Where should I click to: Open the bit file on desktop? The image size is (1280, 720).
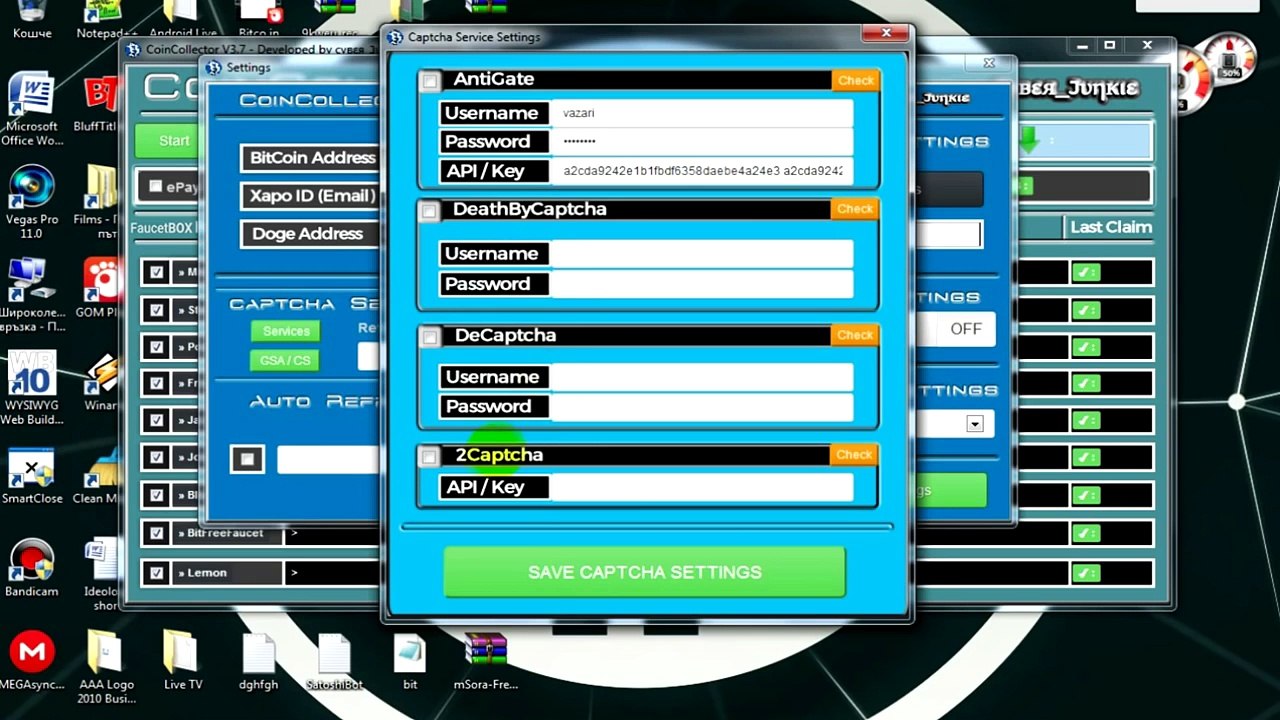click(410, 660)
